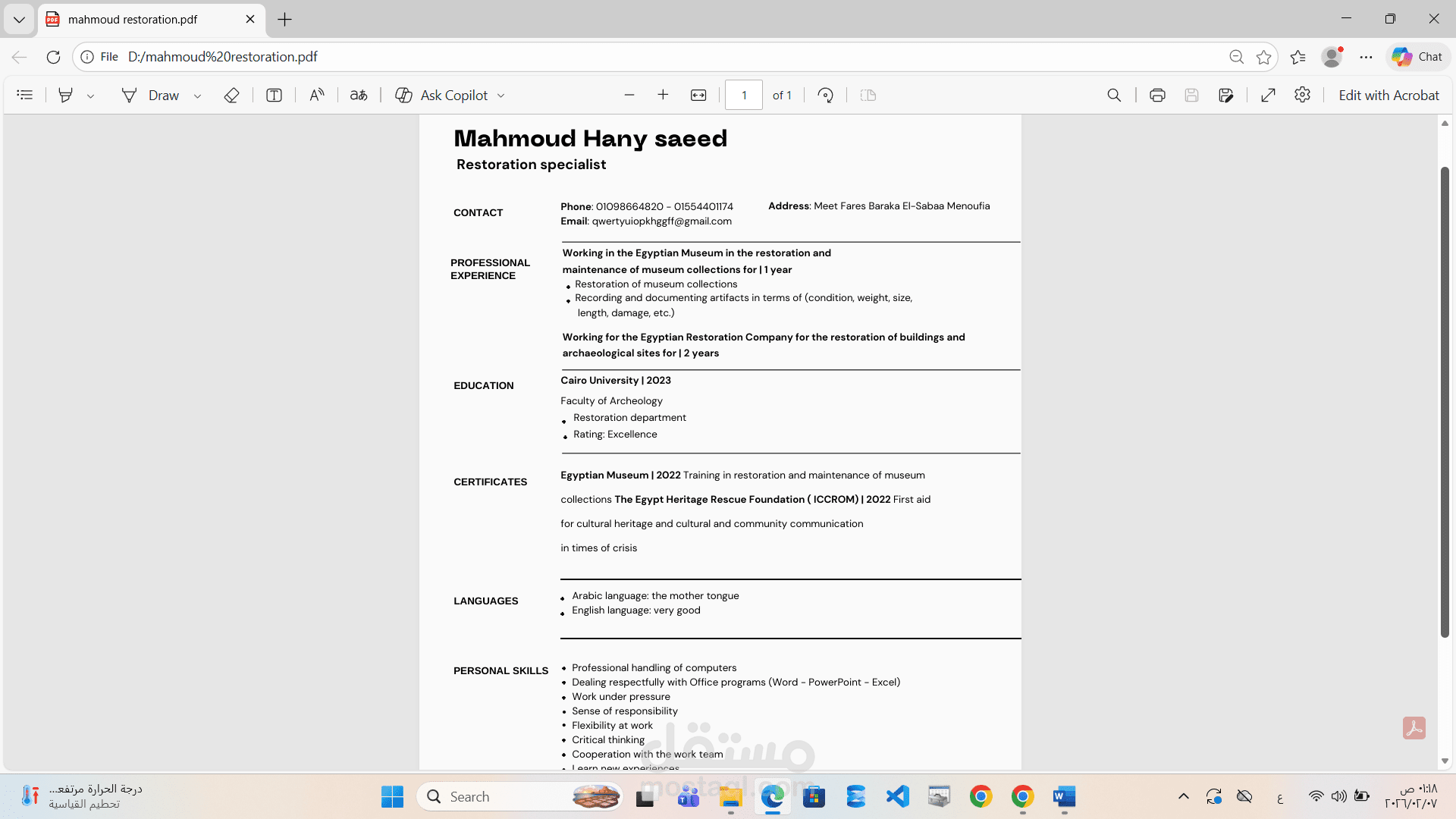Image resolution: width=1456 pixels, height=819 pixels.
Task: Add this page to favorites
Action: point(1263,57)
